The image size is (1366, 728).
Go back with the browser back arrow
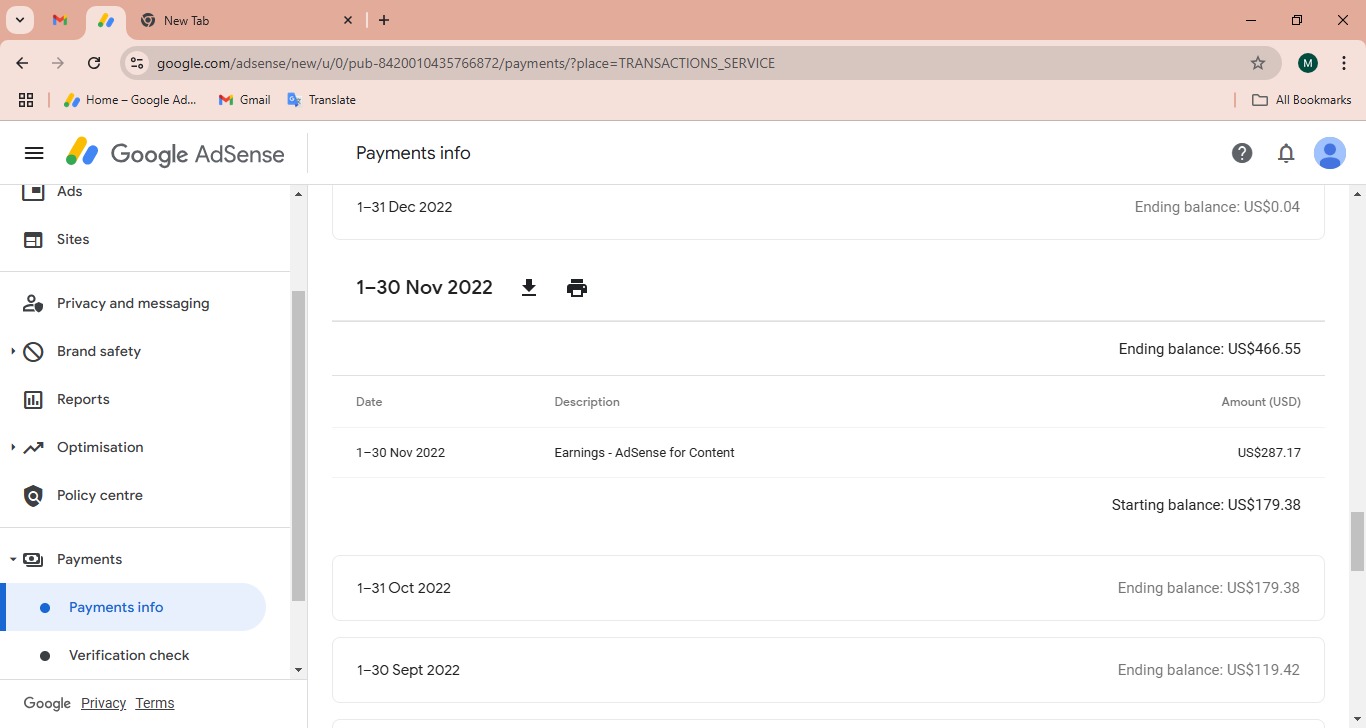point(22,63)
